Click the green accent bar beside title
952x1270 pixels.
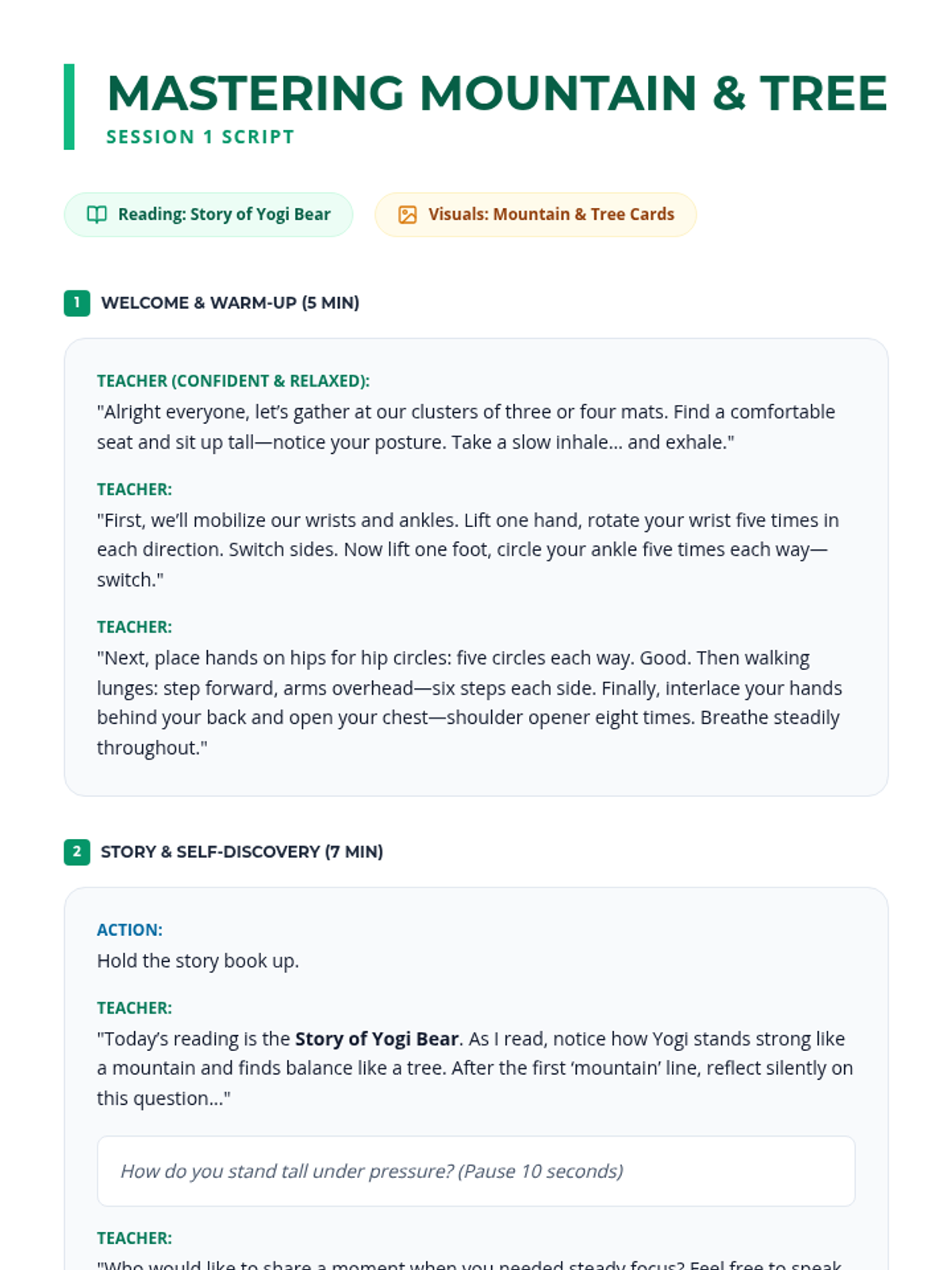pos(69,106)
